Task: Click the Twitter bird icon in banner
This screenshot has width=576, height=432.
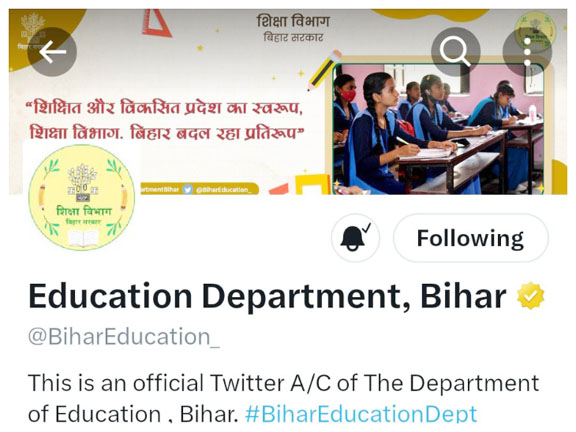Action: click(188, 190)
